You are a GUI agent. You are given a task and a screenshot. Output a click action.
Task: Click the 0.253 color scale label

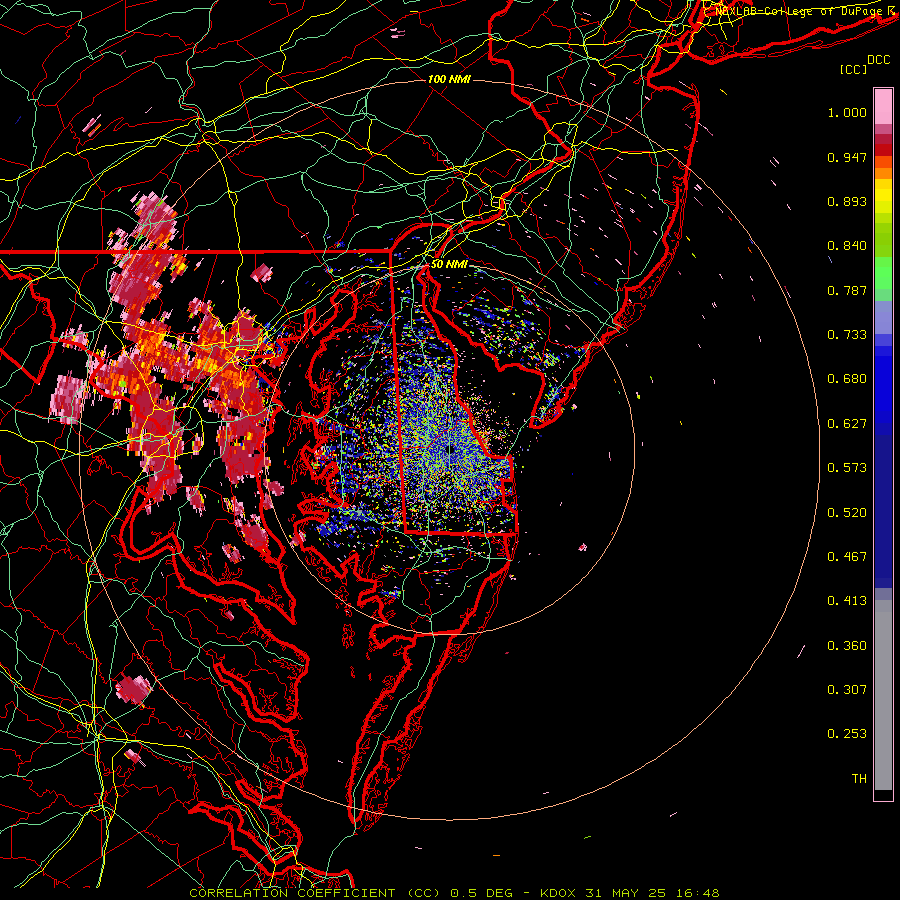(x=847, y=734)
